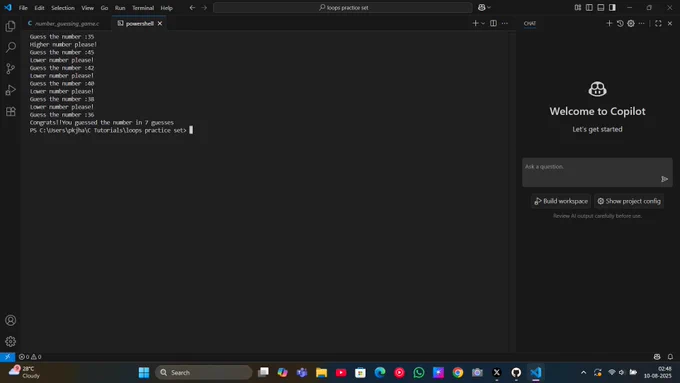
Task: Click Build workspace button
Action: coord(561,201)
